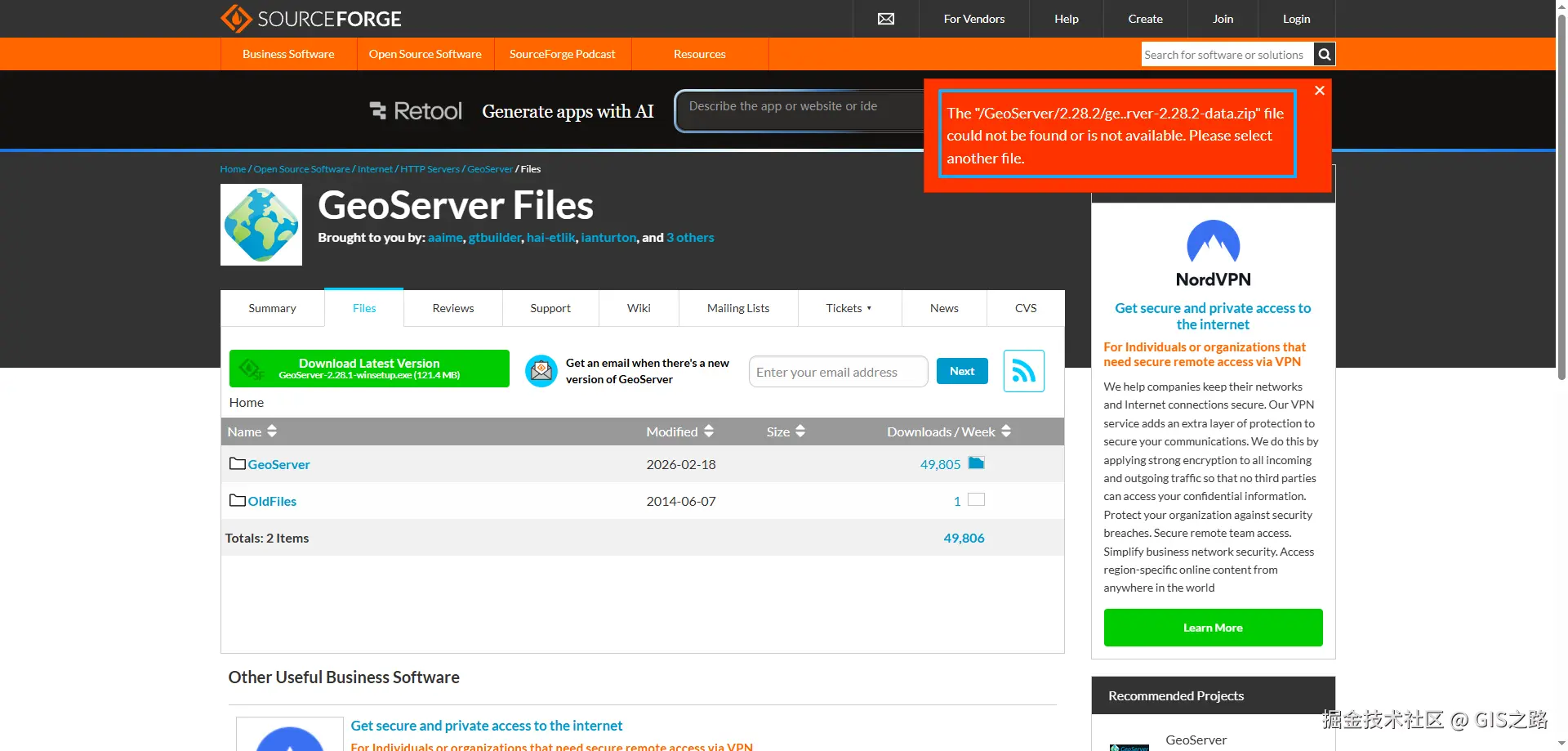
Task: Click the Home breadcrumb link
Action: pos(233,169)
